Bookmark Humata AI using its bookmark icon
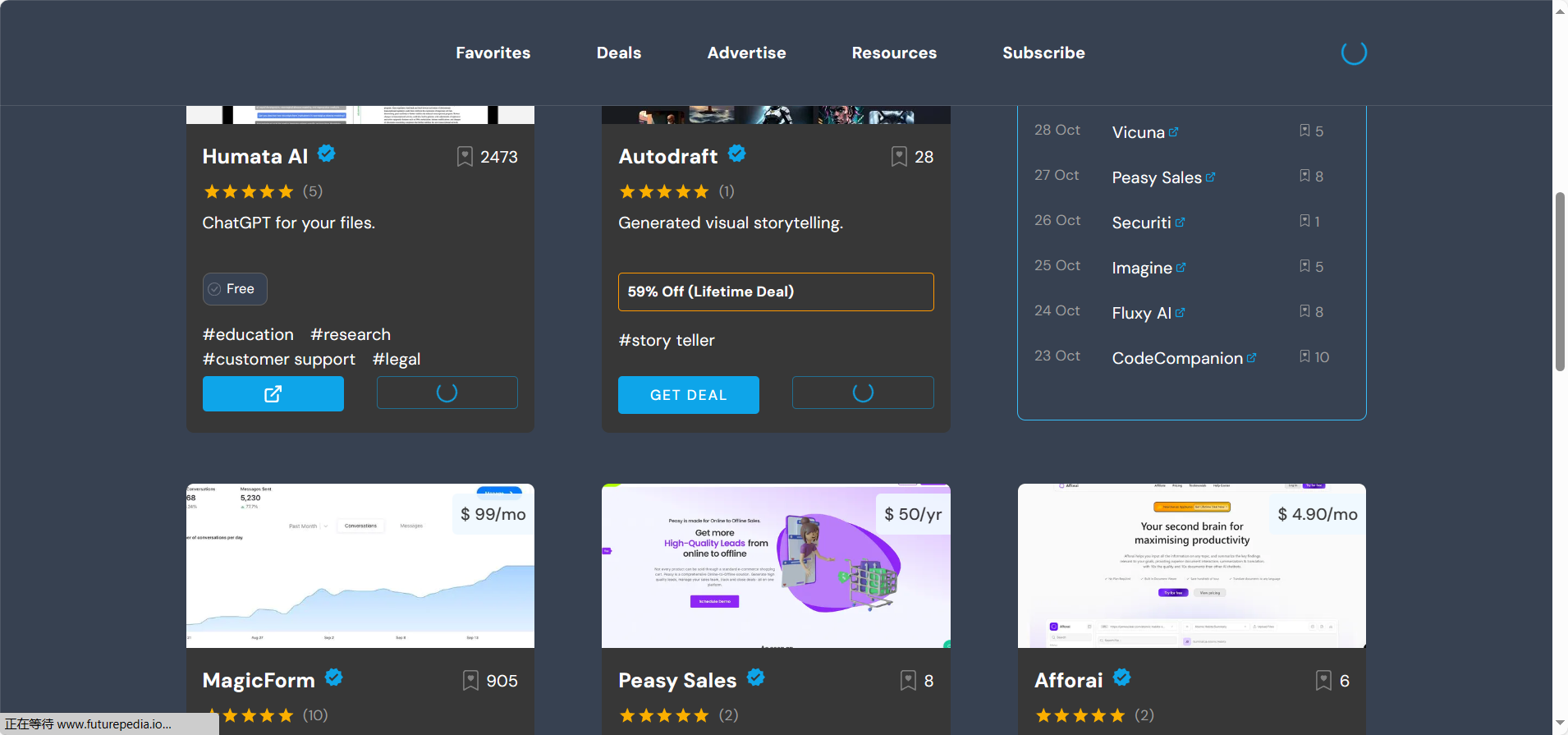 pyautogui.click(x=465, y=157)
